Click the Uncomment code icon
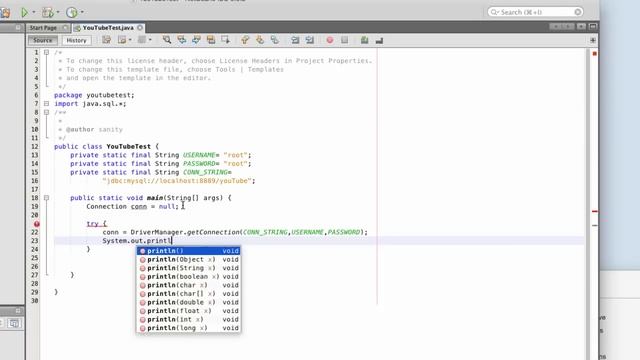The height and width of the screenshot is (360, 640). (x=379, y=40)
